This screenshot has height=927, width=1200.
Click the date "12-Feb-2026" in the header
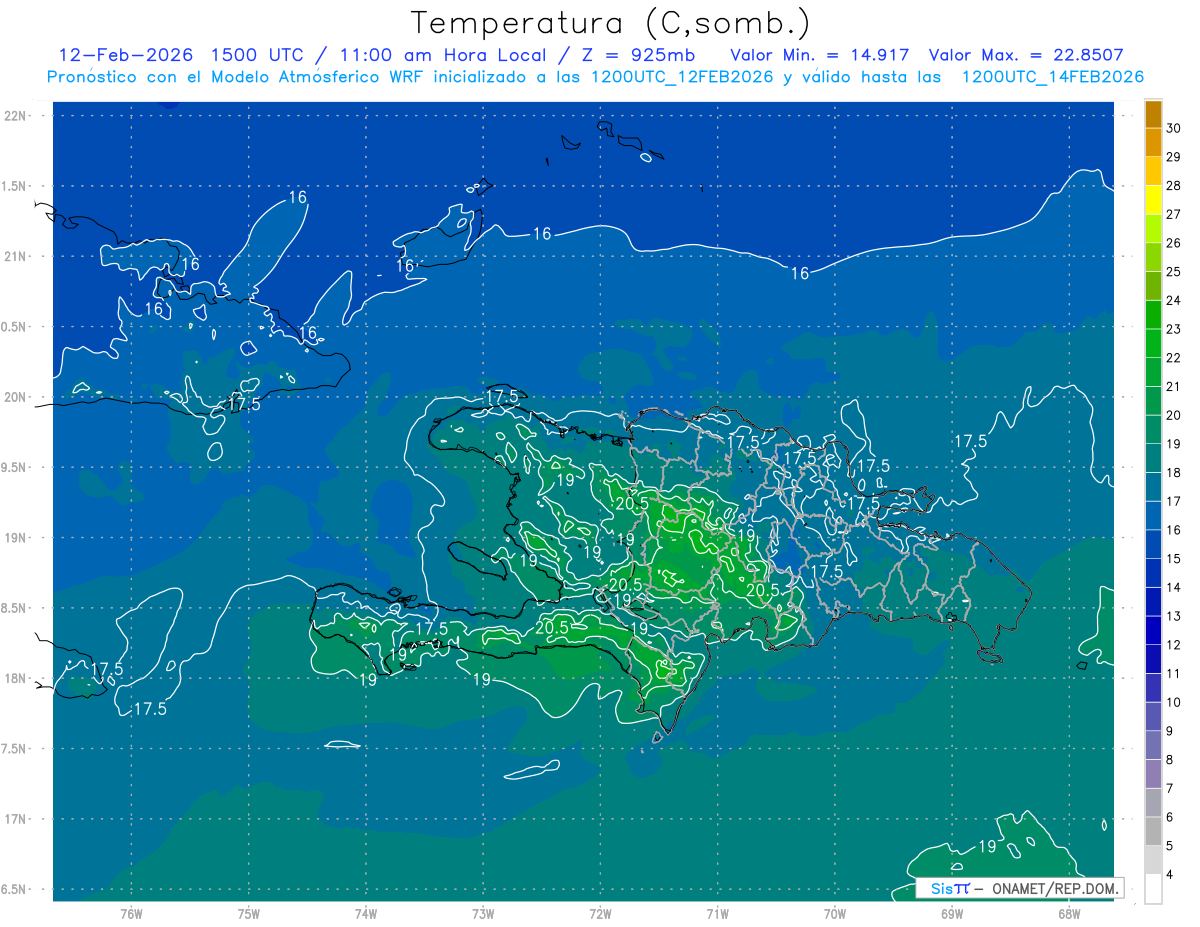(x=126, y=55)
